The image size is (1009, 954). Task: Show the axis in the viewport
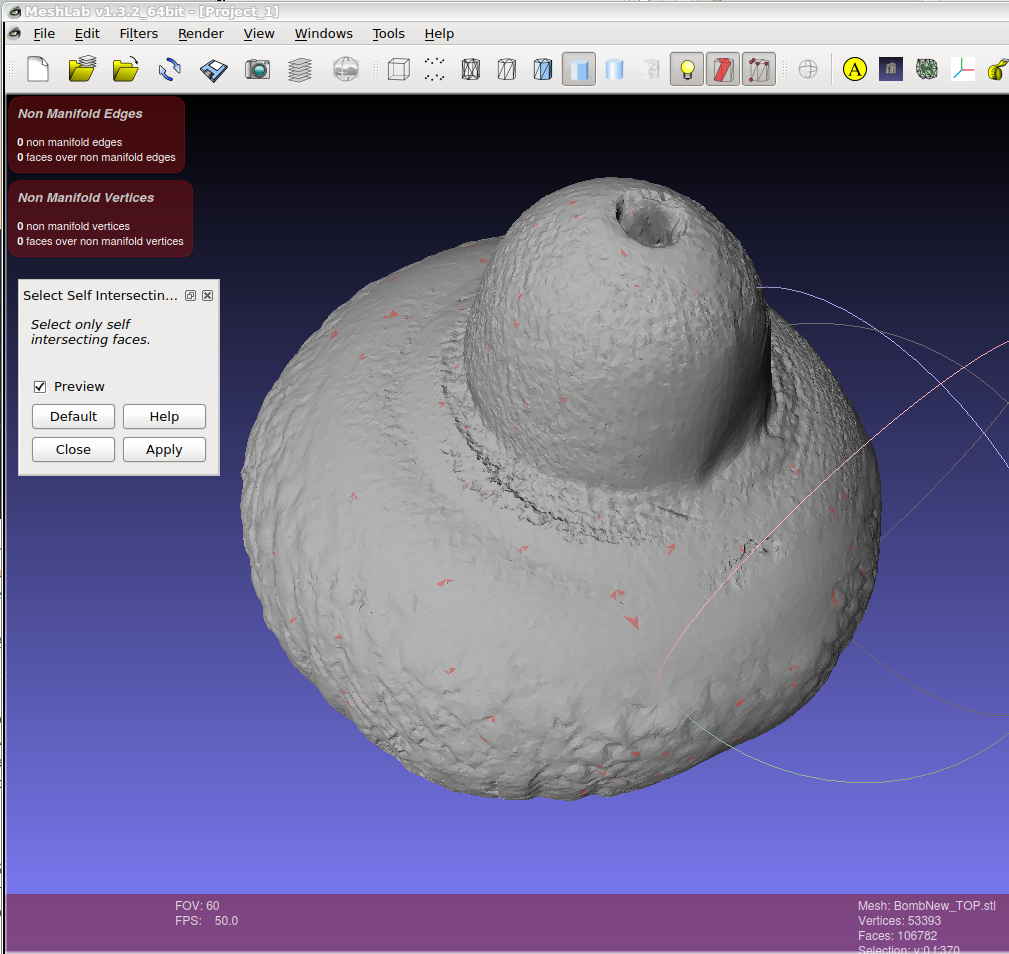point(807,69)
